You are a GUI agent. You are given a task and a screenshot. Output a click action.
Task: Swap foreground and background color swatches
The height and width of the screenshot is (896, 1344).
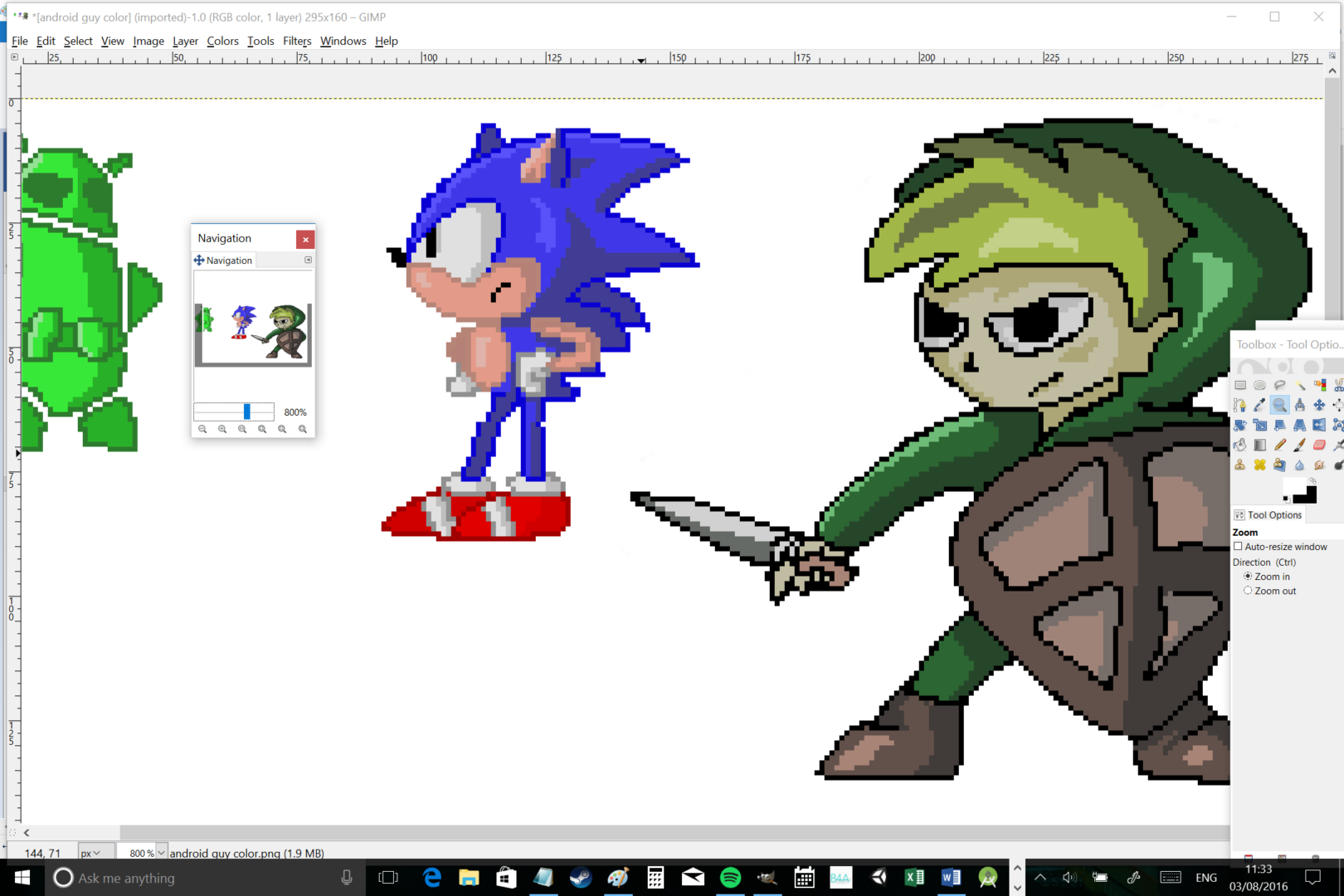1312,481
